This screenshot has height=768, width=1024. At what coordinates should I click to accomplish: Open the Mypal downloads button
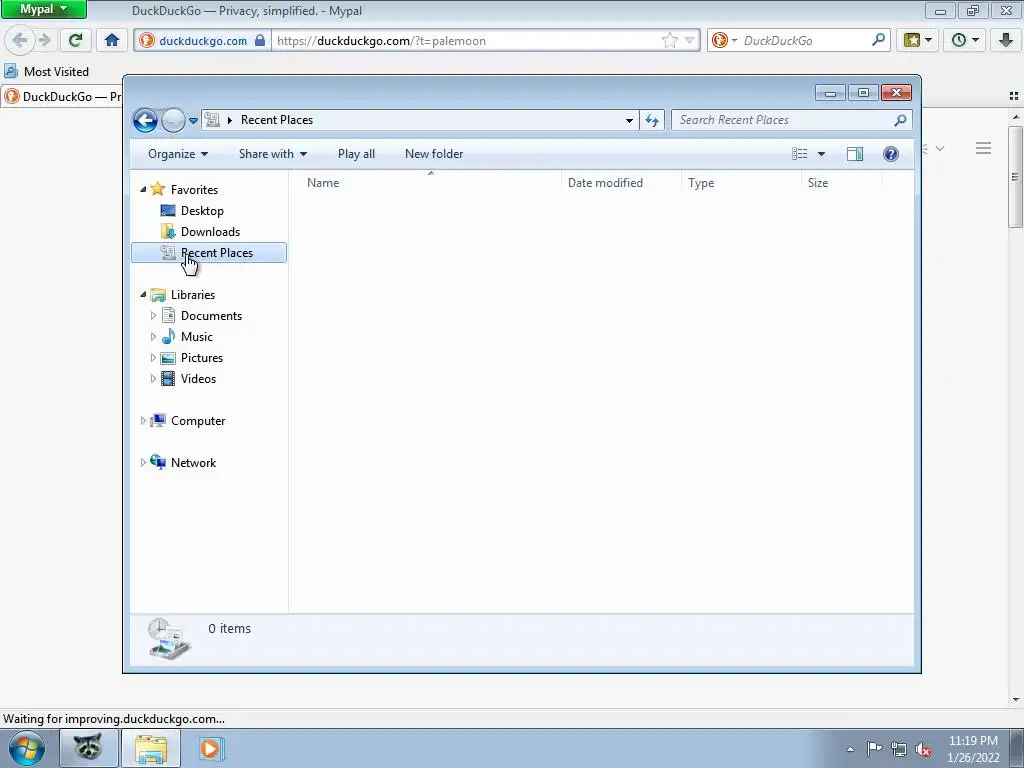coord(1006,40)
